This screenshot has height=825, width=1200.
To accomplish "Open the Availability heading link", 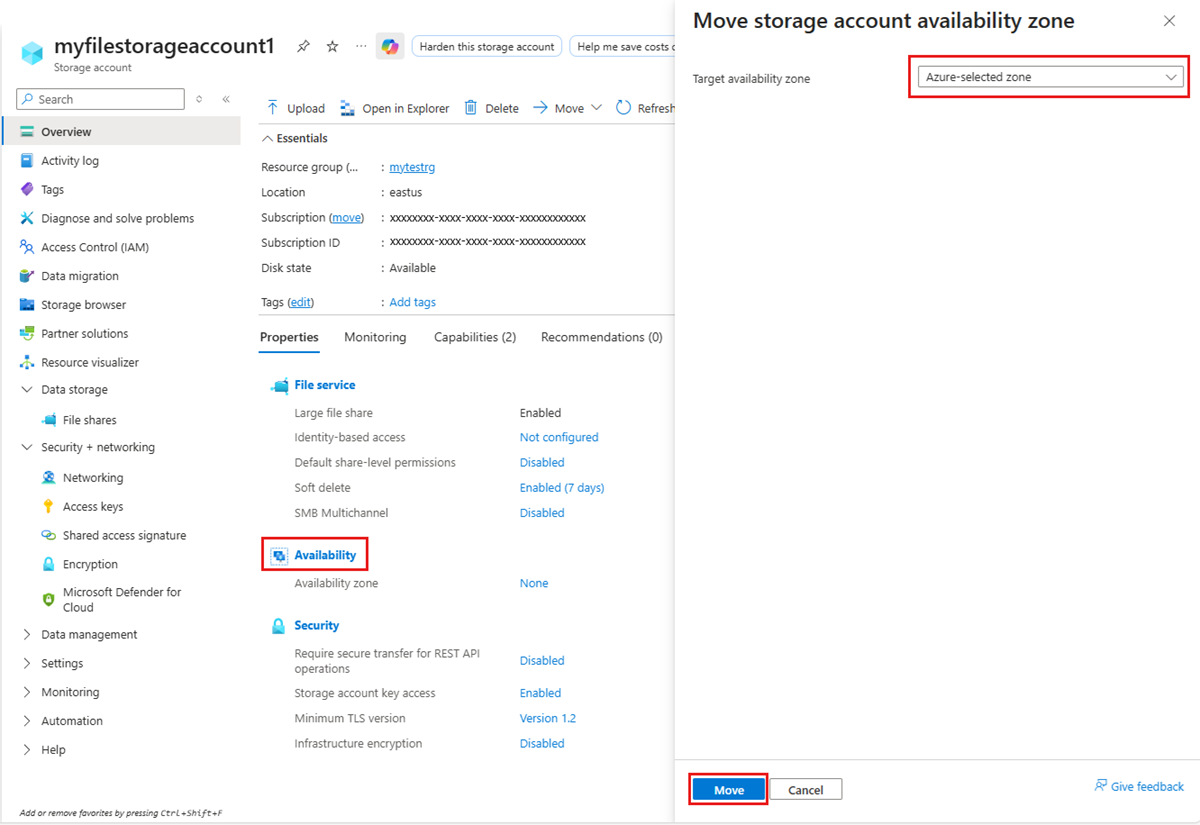I will coord(325,555).
